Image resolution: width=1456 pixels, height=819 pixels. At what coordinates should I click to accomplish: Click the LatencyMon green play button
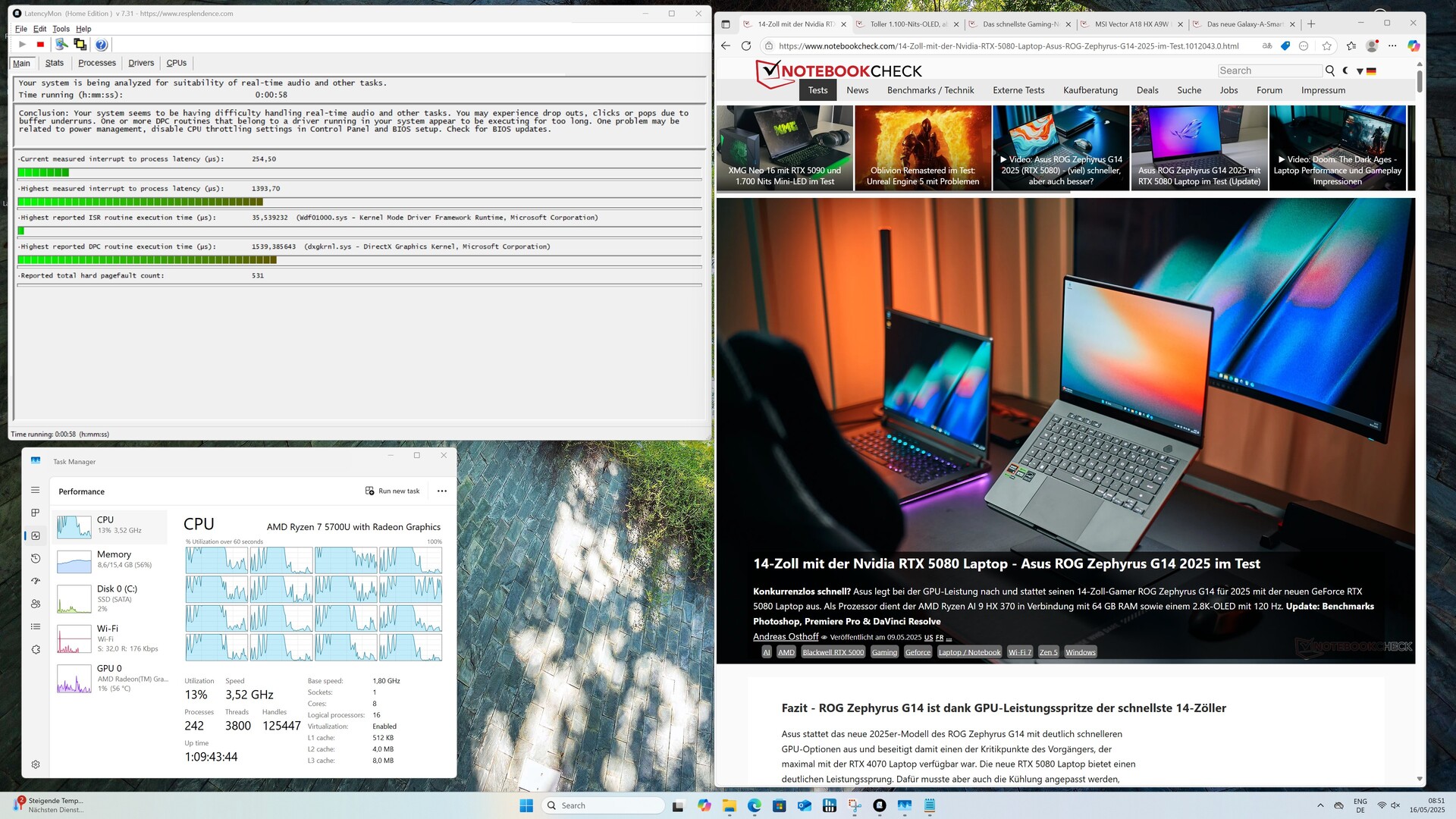click(x=23, y=45)
